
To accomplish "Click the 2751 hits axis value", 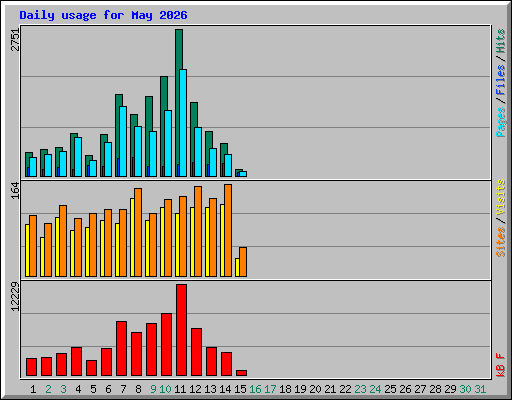I will click(15, 40).
